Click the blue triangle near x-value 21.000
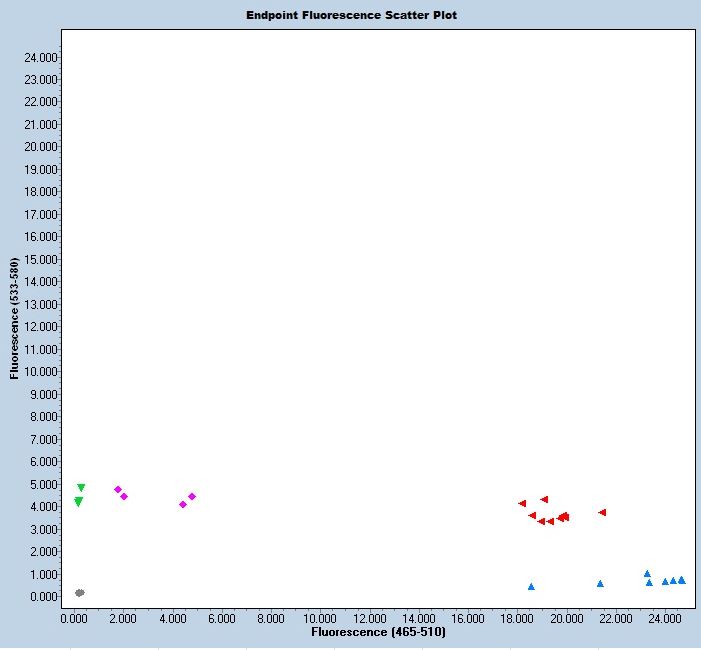Screen dimensions: 701x650 600,583
